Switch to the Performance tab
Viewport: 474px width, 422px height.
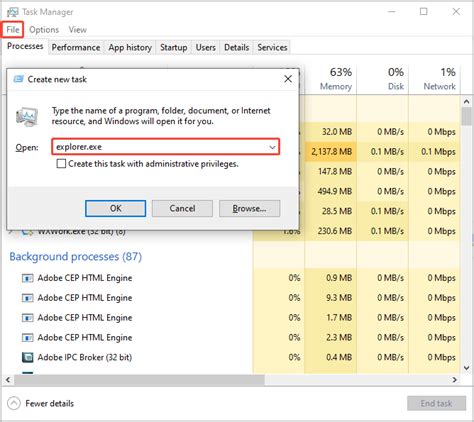pos(76,47)
